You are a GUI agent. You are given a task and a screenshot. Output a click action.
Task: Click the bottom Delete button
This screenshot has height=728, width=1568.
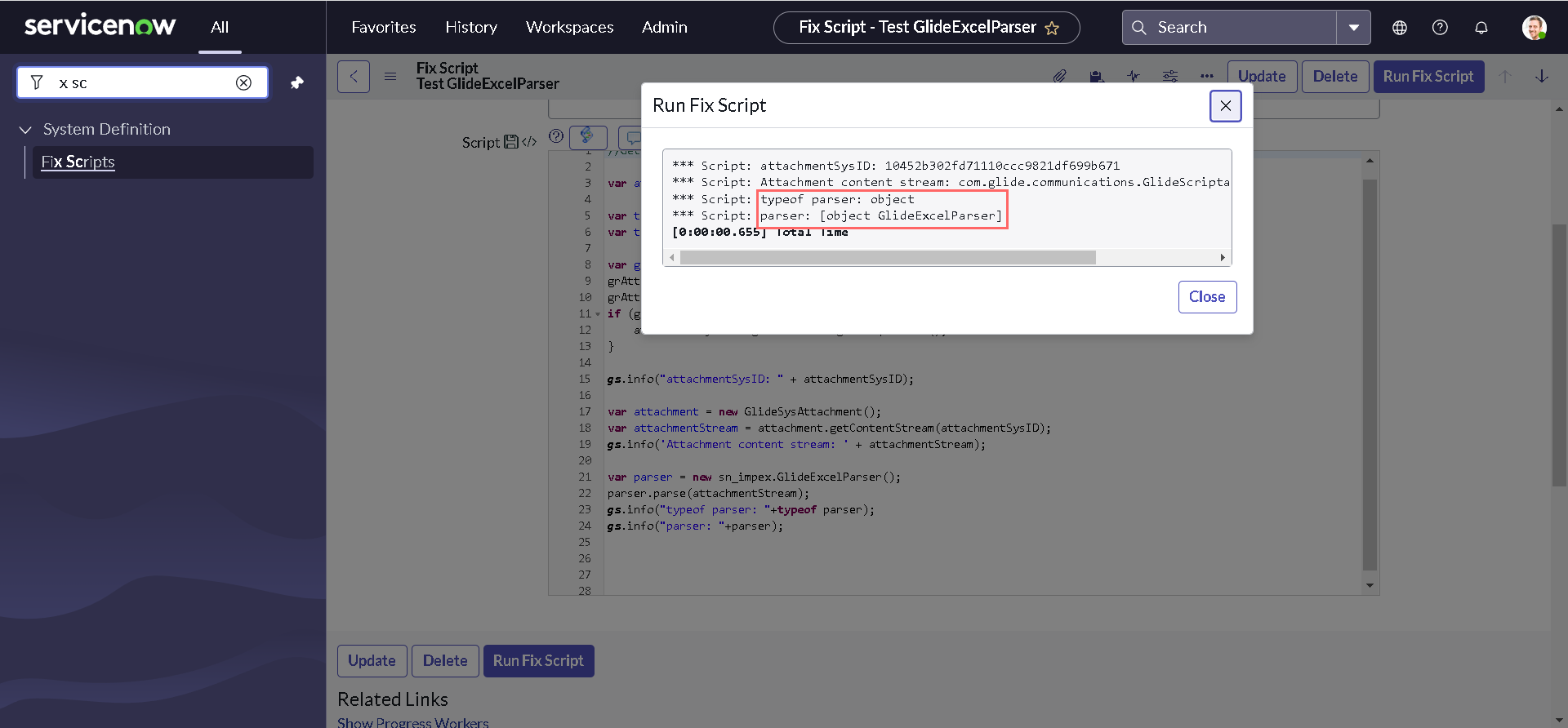445,661
